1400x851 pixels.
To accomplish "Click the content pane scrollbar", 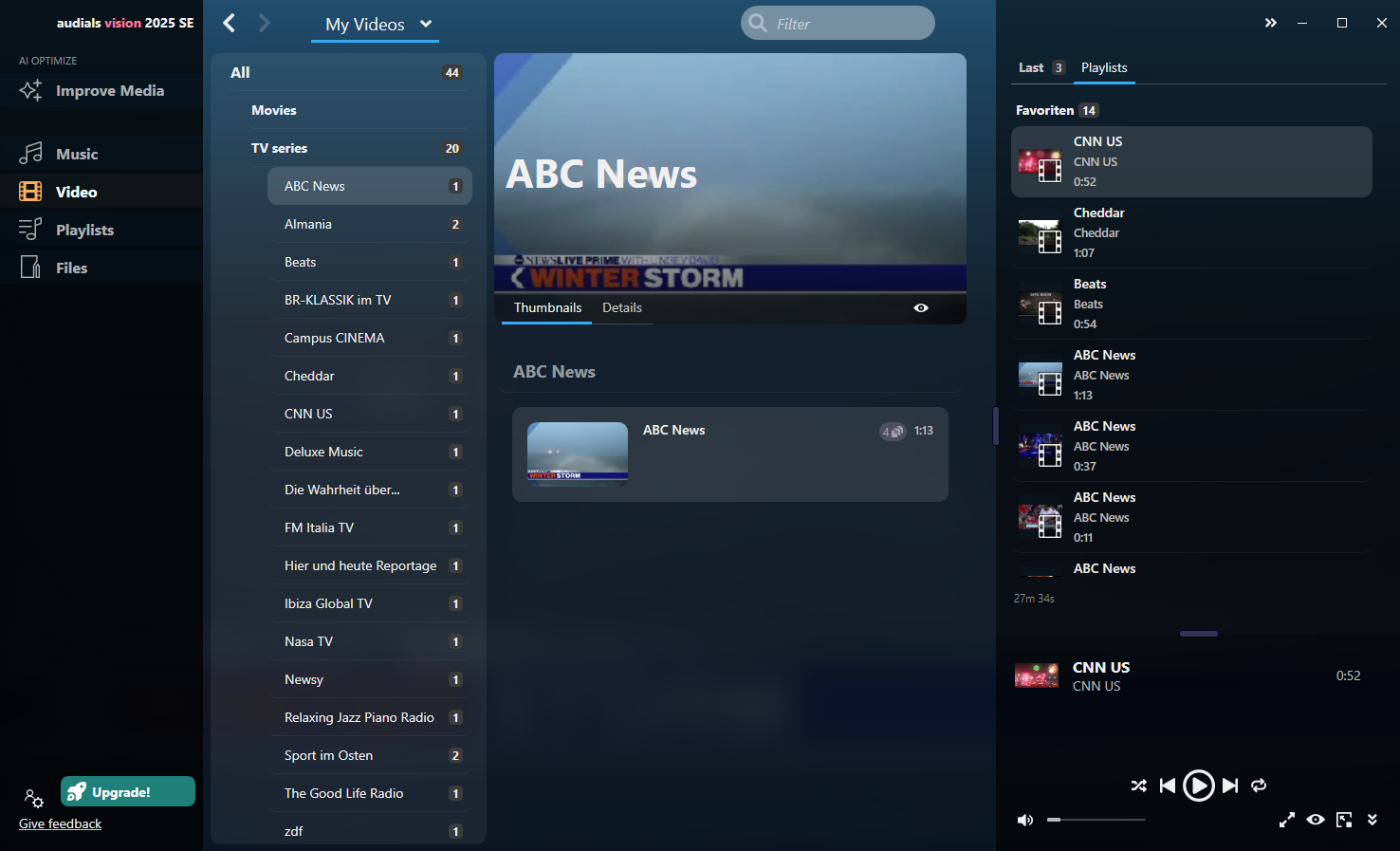I will coord(995,426).
